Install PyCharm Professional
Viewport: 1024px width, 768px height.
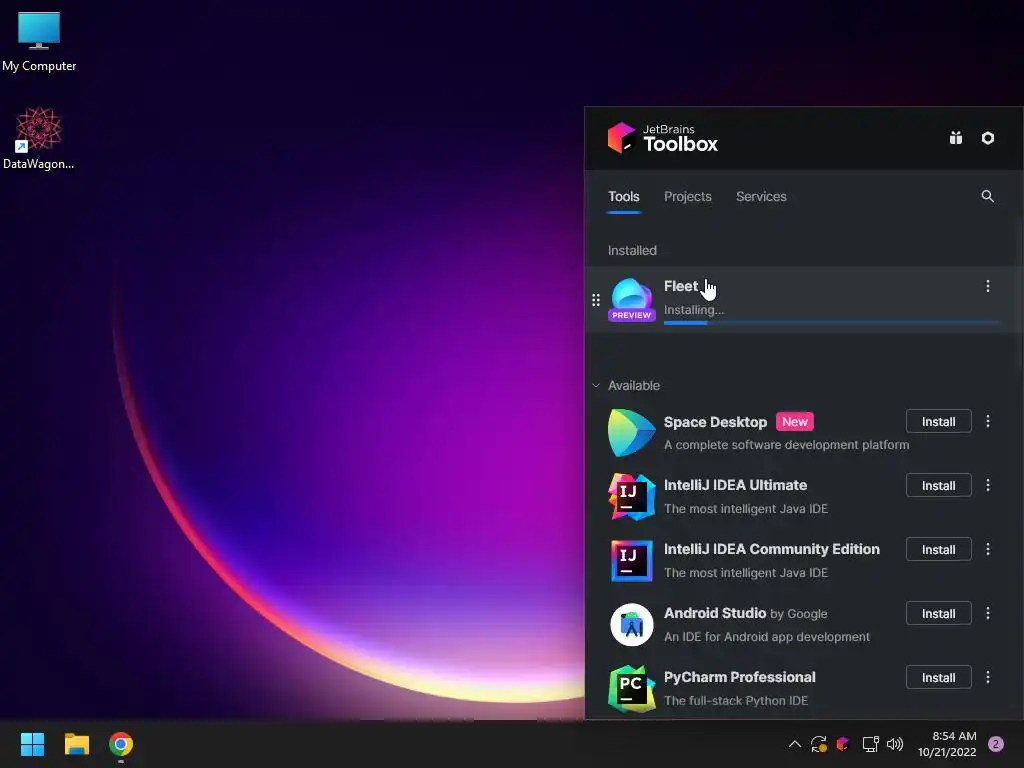938,677
